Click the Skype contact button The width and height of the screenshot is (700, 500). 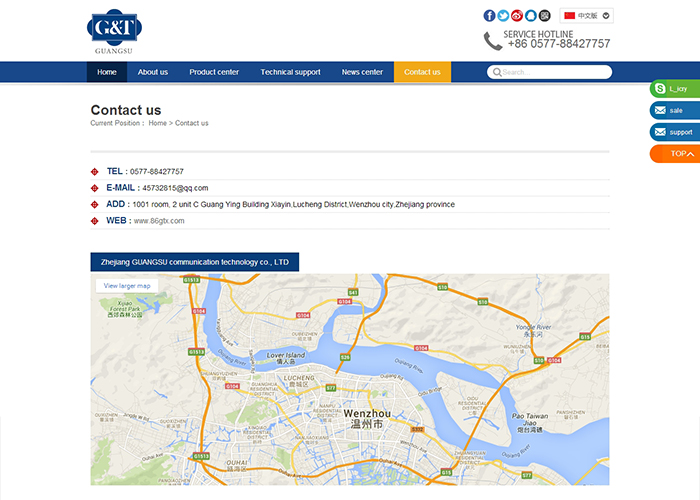coord(675,89)
